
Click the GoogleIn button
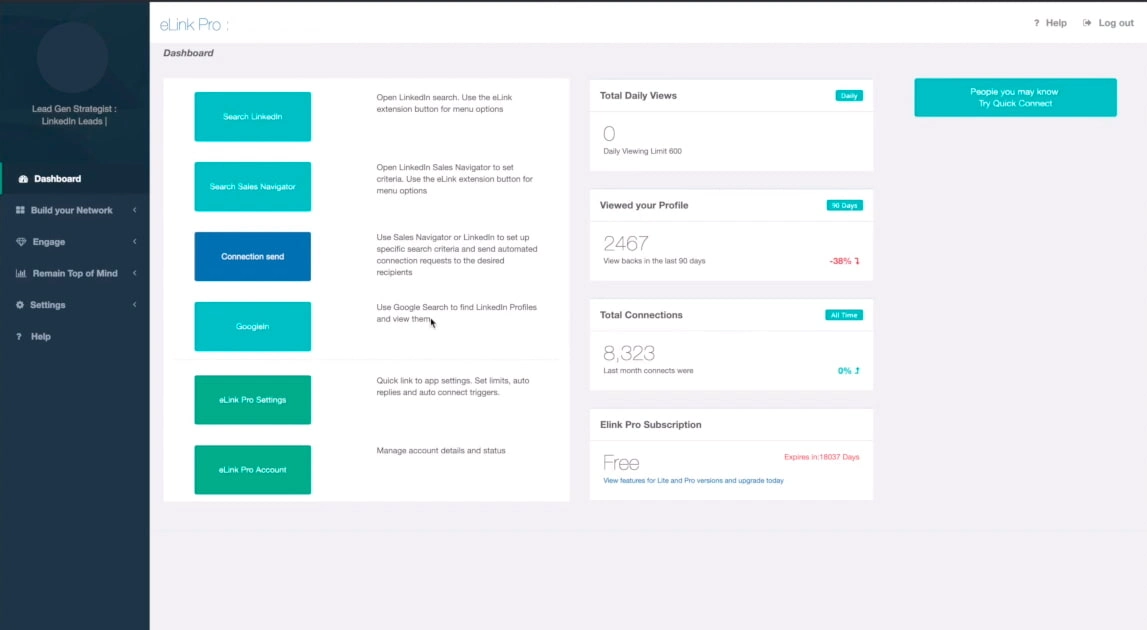(x=252, y=326)
